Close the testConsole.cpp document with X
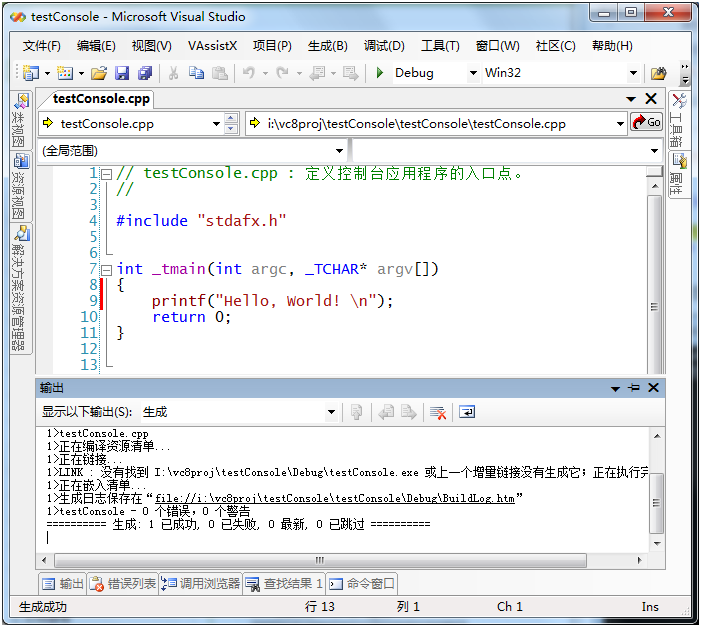701x627 pixels. coord(651,99)
